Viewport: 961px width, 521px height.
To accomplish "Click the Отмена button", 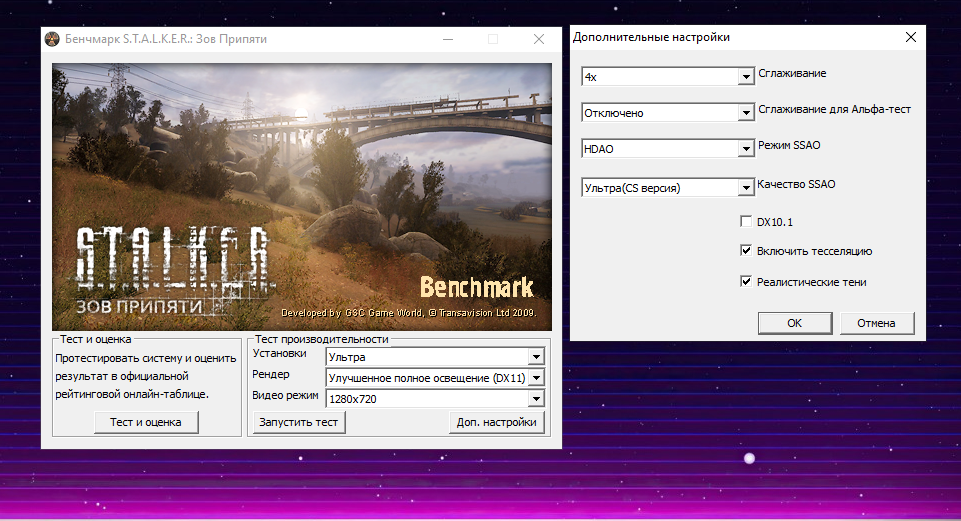I will click(x=876, y=323).
